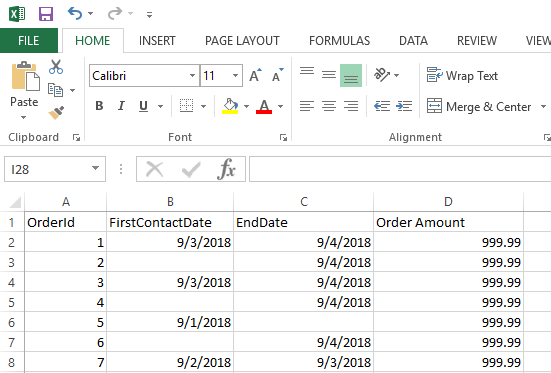Switch to the INSERT tab
The height and width of the screenshot is (373, 551).
click(157, 41)
